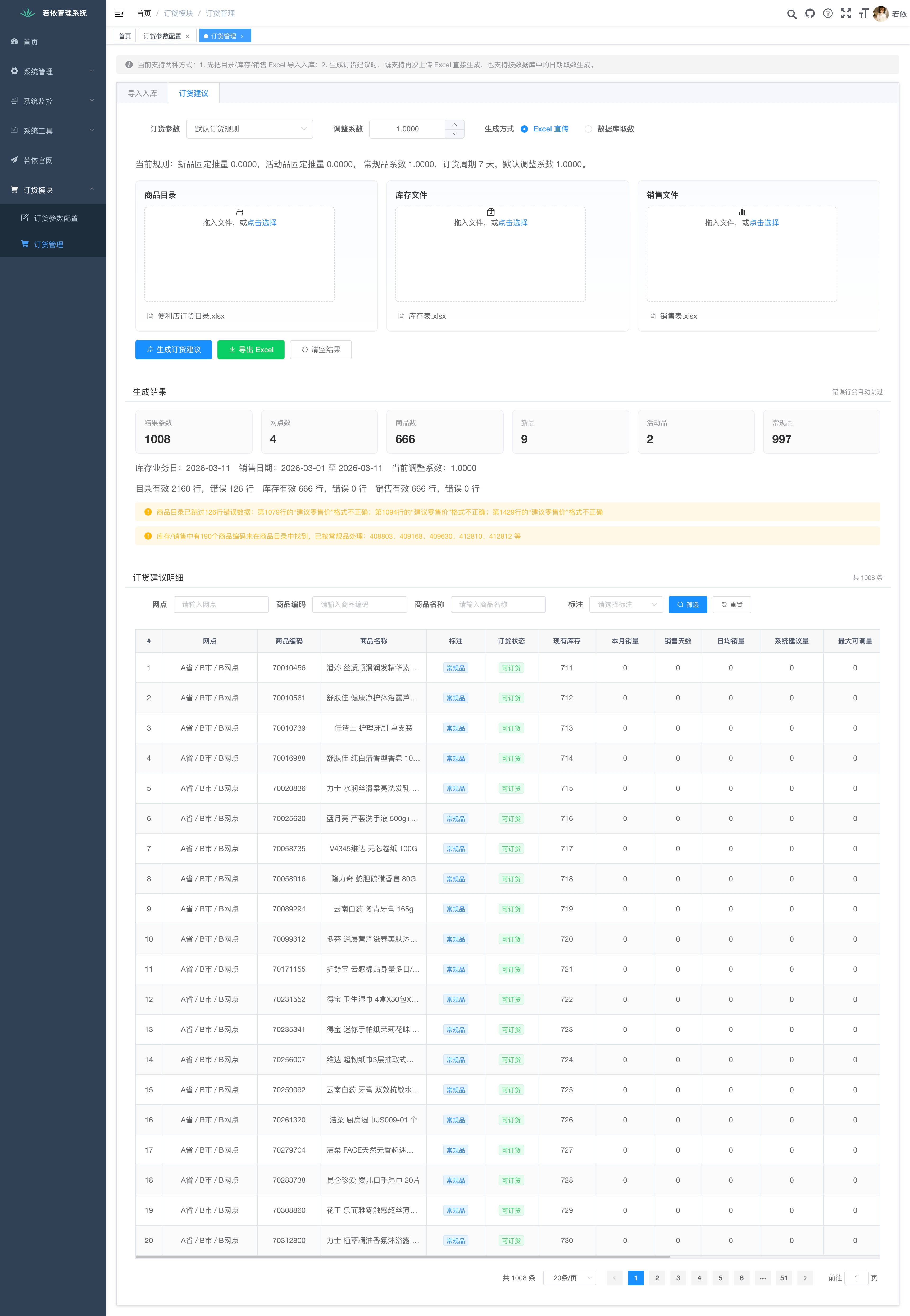Expand the 系统监控 sidebar menu

[x=52, y=101]
